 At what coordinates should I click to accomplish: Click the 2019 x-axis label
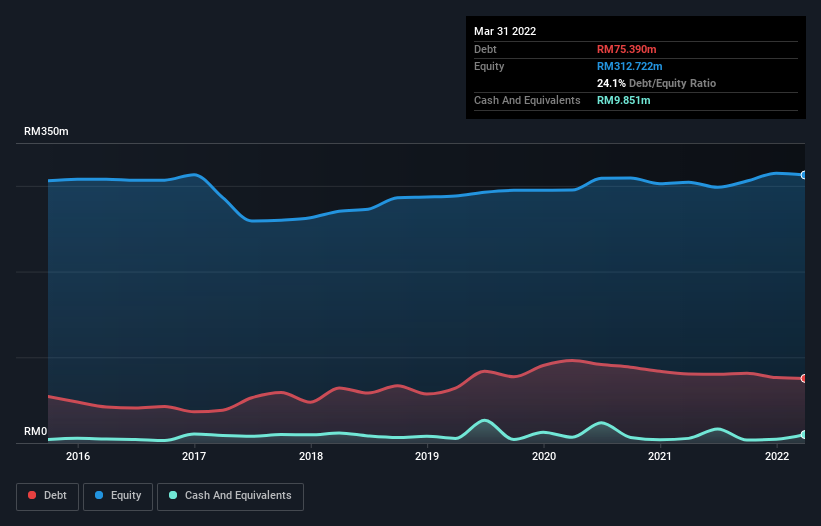(x=427, y=456)
